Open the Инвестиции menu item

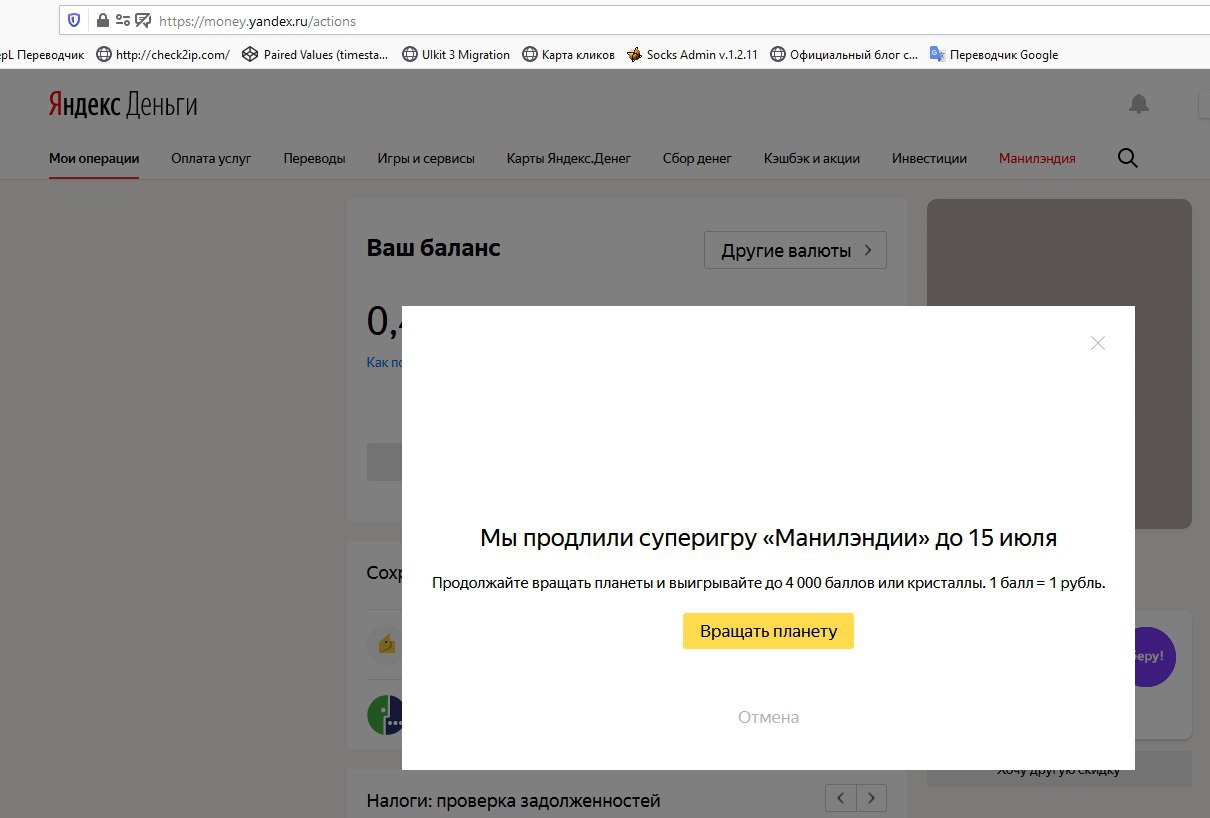(x=930, y=158)
